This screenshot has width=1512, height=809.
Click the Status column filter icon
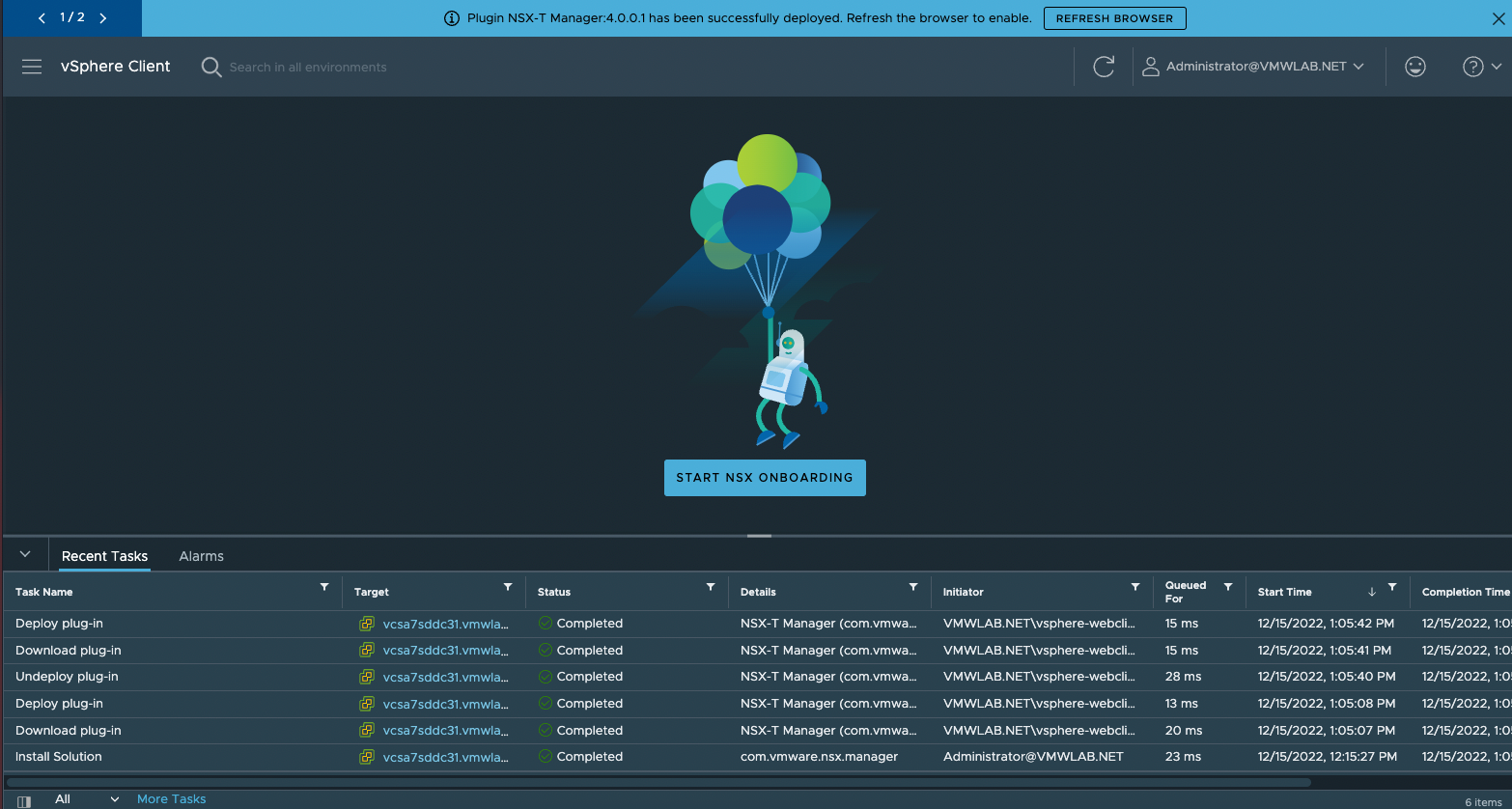(711, 587)
